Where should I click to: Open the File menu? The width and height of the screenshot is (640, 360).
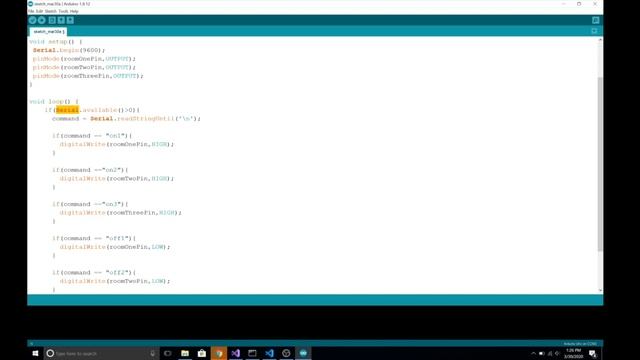tap(31, 11)
